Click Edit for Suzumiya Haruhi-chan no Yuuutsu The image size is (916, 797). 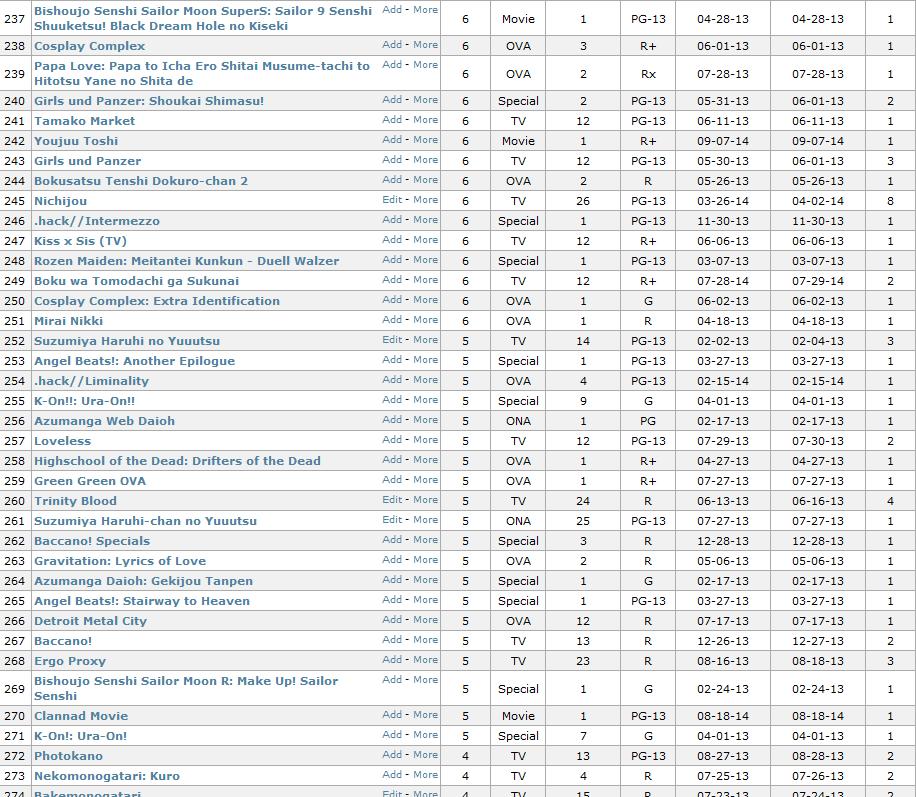tap(392, 520)
